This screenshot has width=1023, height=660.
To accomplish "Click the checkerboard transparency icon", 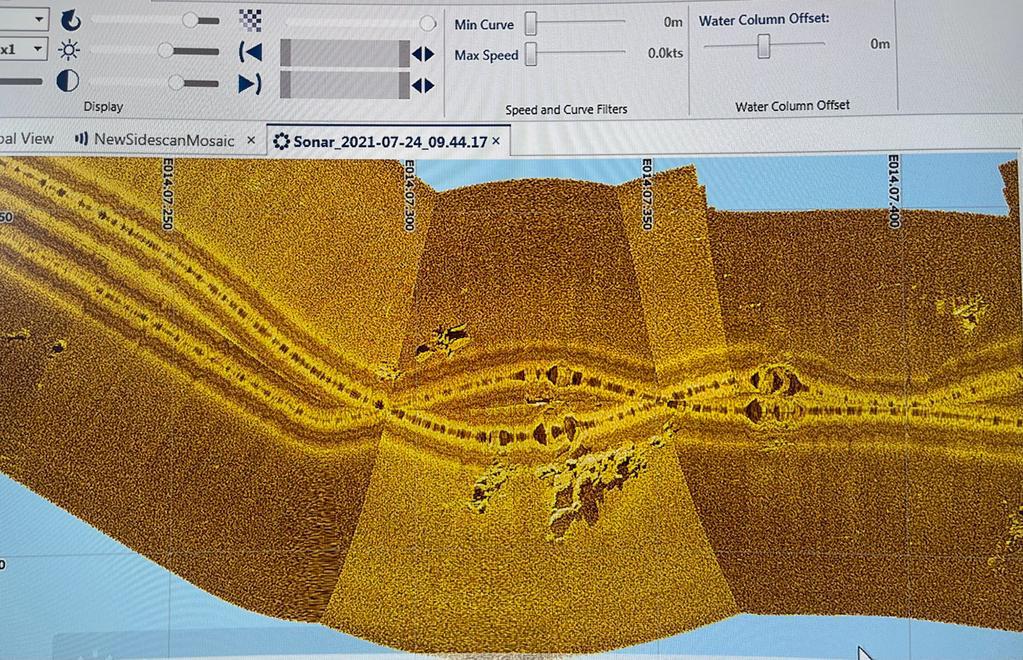I will point(250,20).
